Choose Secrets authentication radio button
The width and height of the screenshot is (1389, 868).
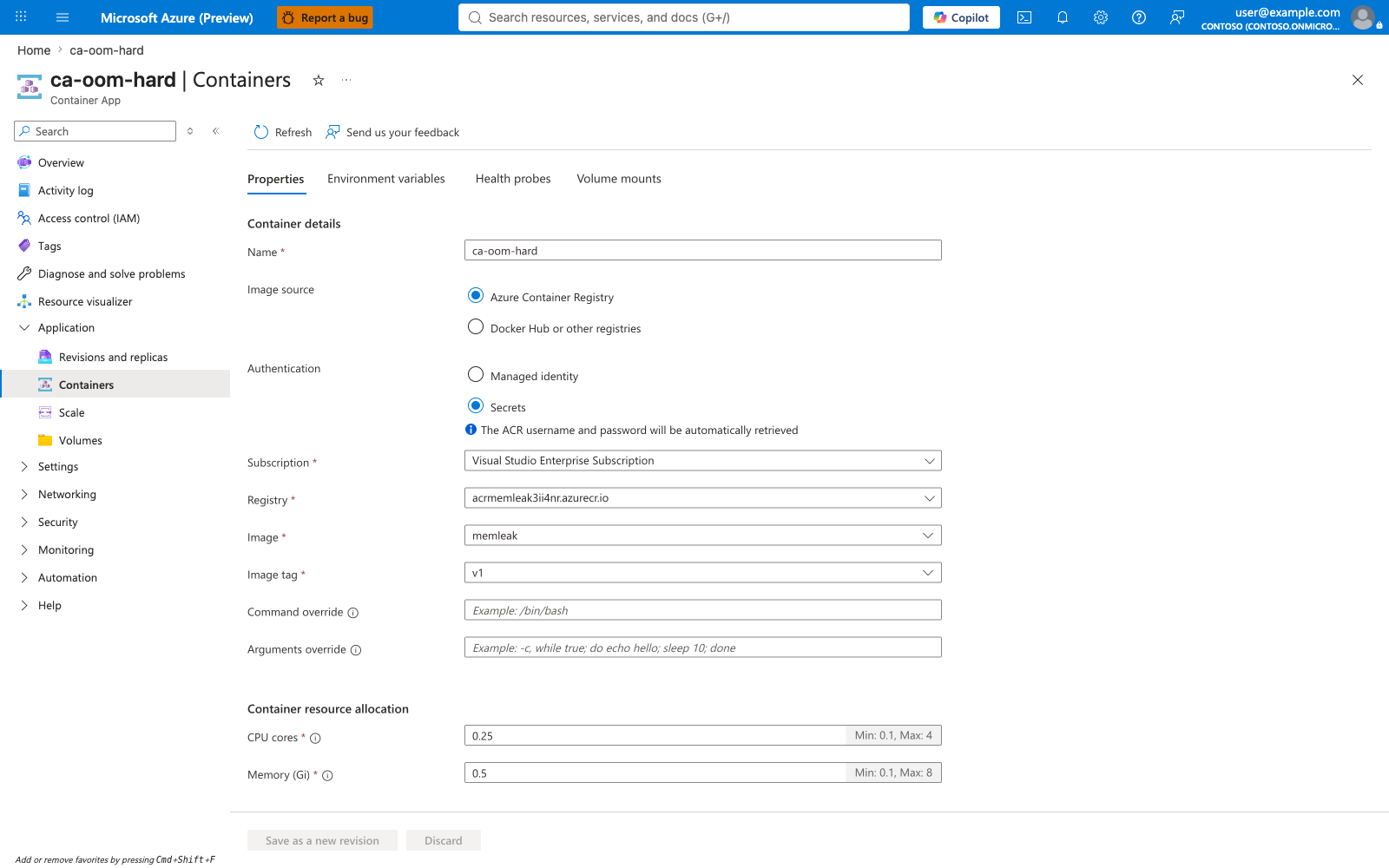(x=476, y=406)
